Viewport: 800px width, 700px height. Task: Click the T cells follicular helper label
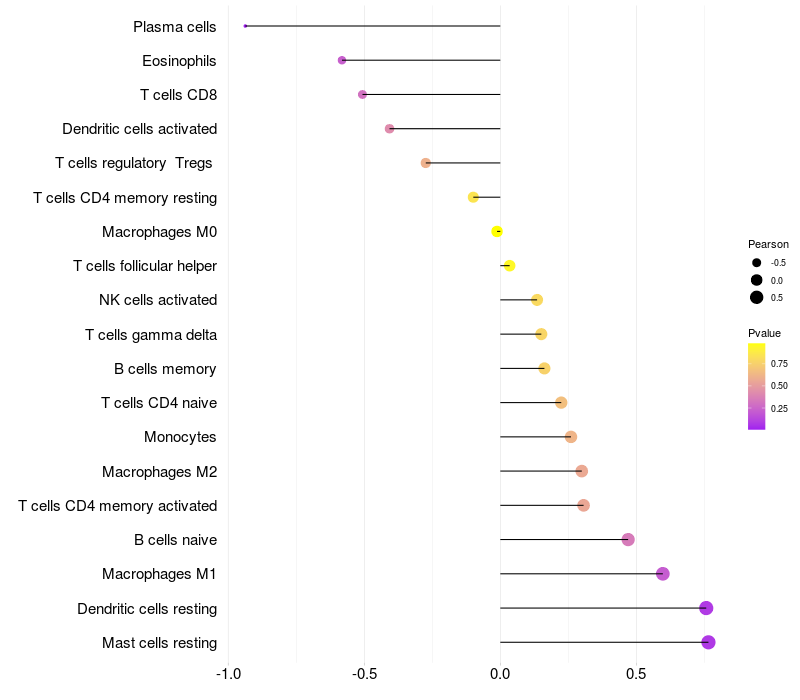tap(145, 266)
